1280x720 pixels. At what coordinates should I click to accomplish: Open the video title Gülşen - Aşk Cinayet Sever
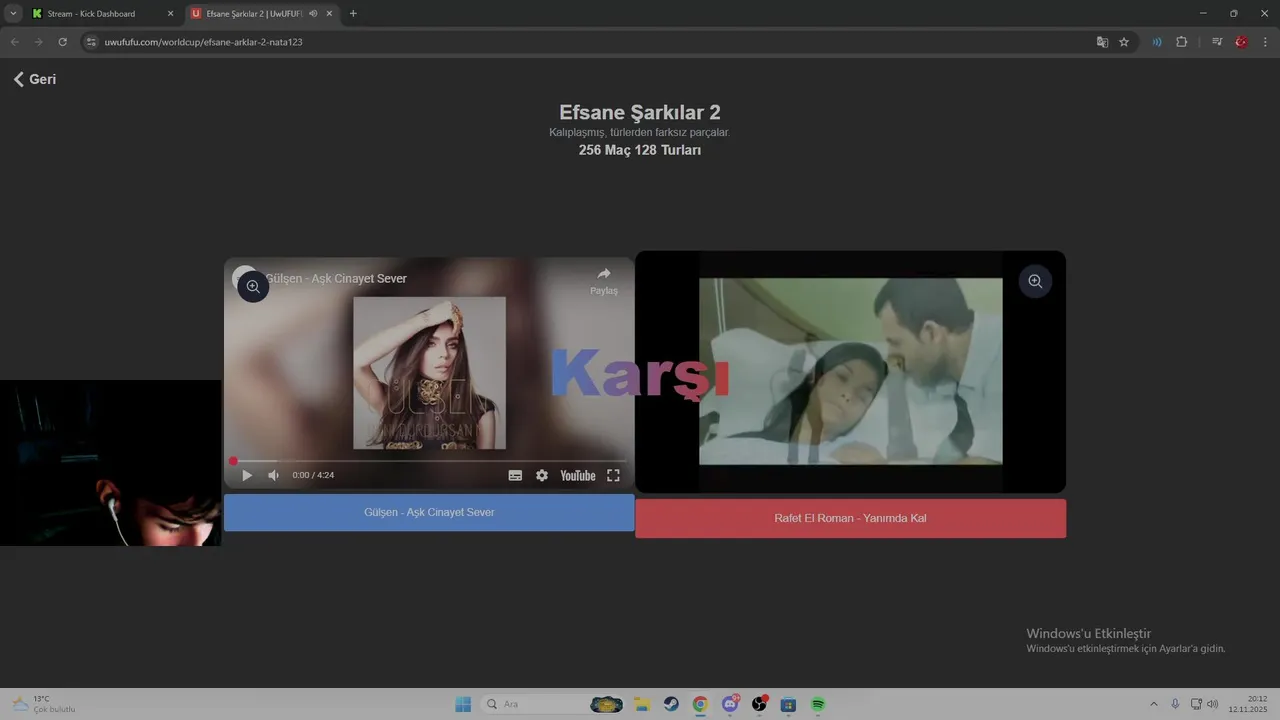click(336, 278)
